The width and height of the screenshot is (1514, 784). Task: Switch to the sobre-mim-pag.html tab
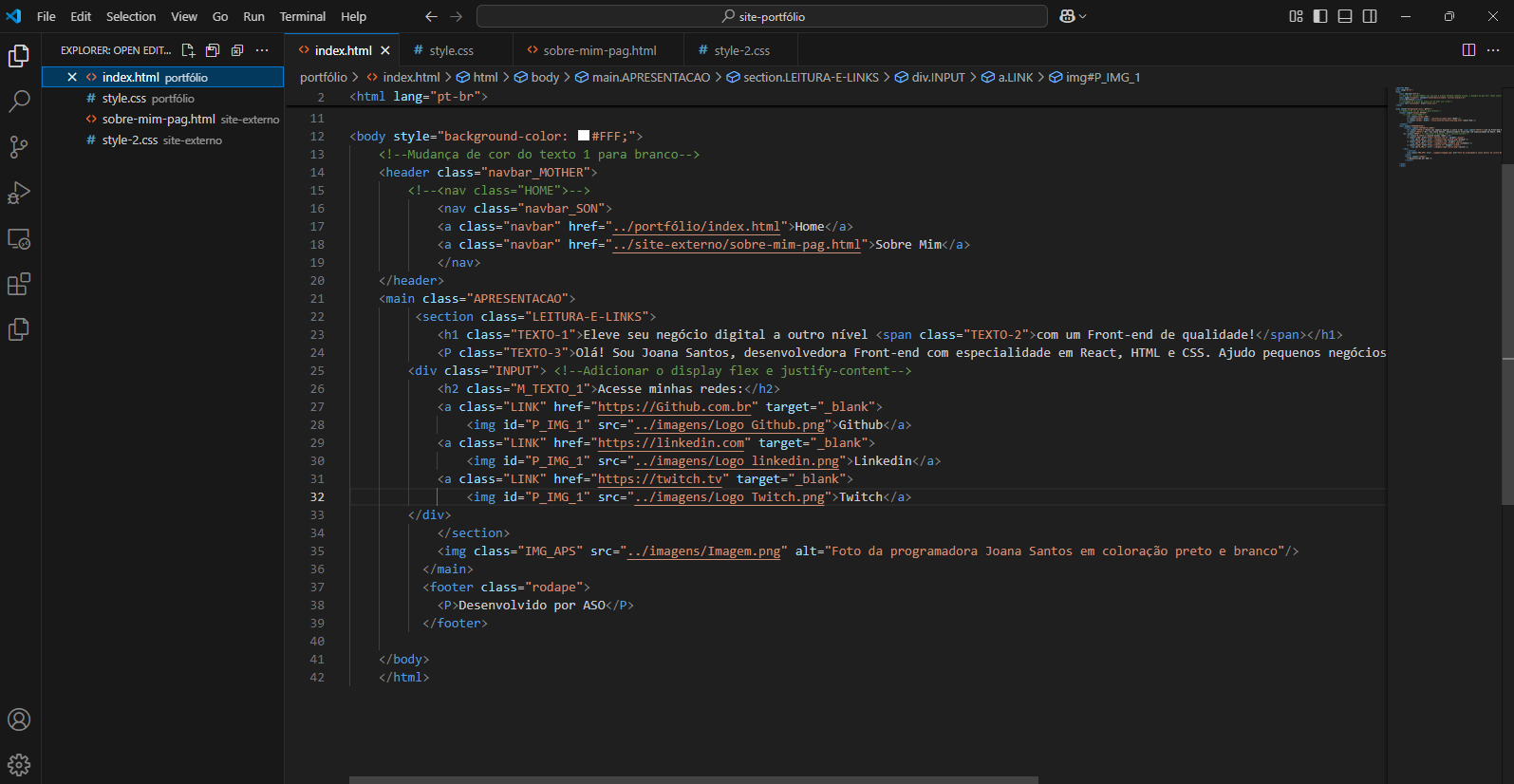tap(599, 50)
